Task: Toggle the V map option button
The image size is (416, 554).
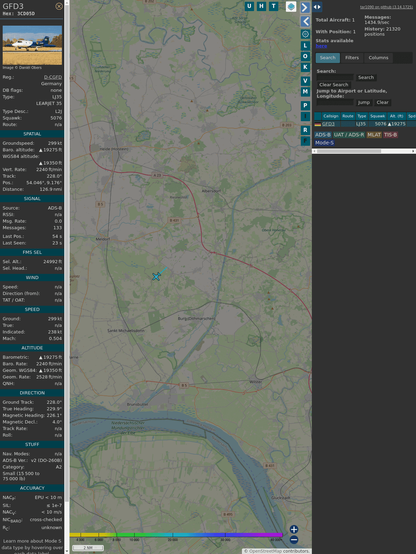Action: point(305,81)
